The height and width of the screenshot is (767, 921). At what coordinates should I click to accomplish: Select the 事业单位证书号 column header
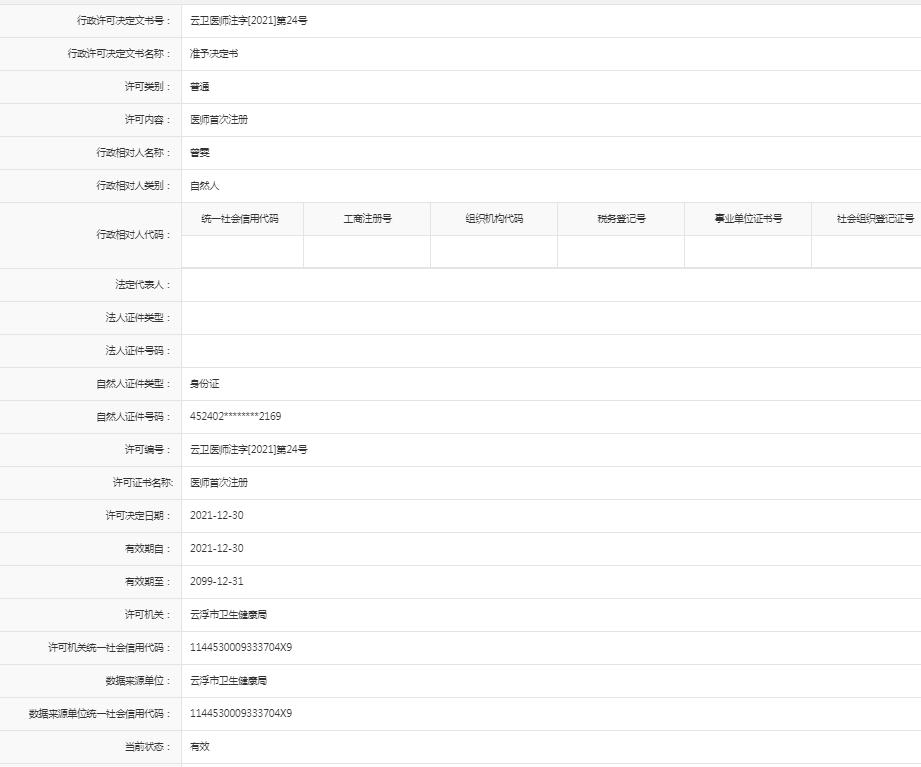click(x=745, y=218)
